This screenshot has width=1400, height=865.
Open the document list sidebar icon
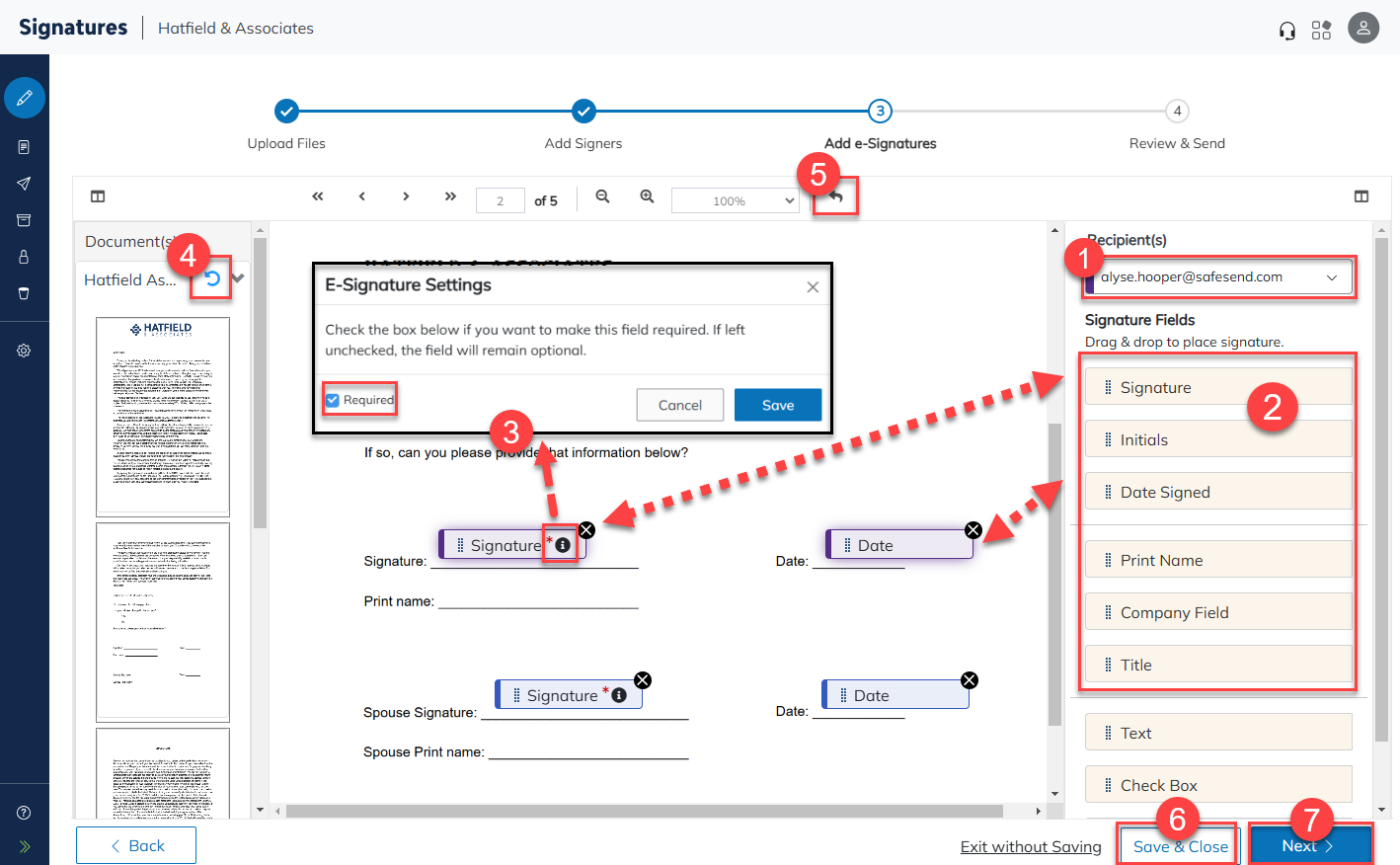coord(24,147)
